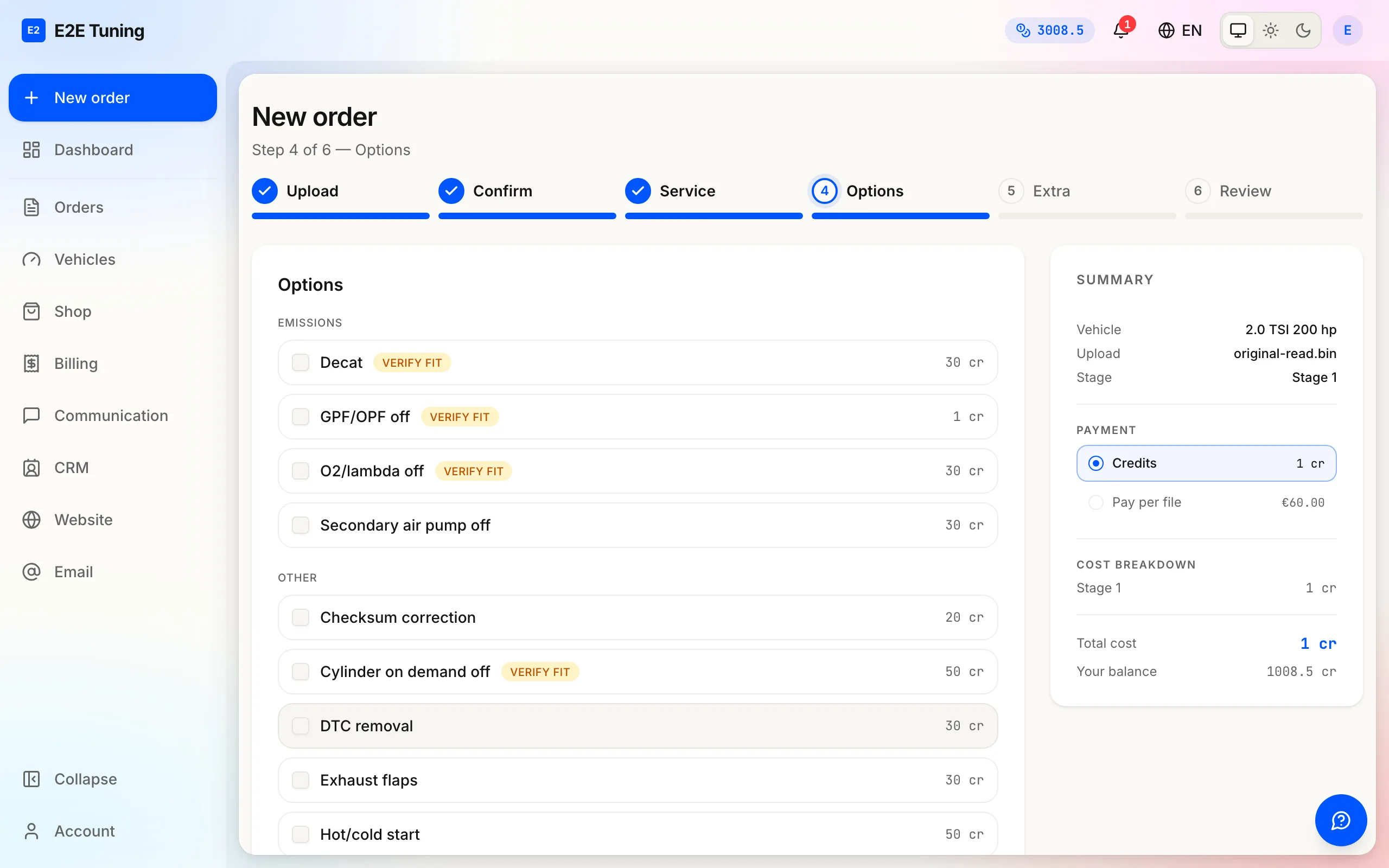Enable the Decat option checkbox

[x=301, y=362]
